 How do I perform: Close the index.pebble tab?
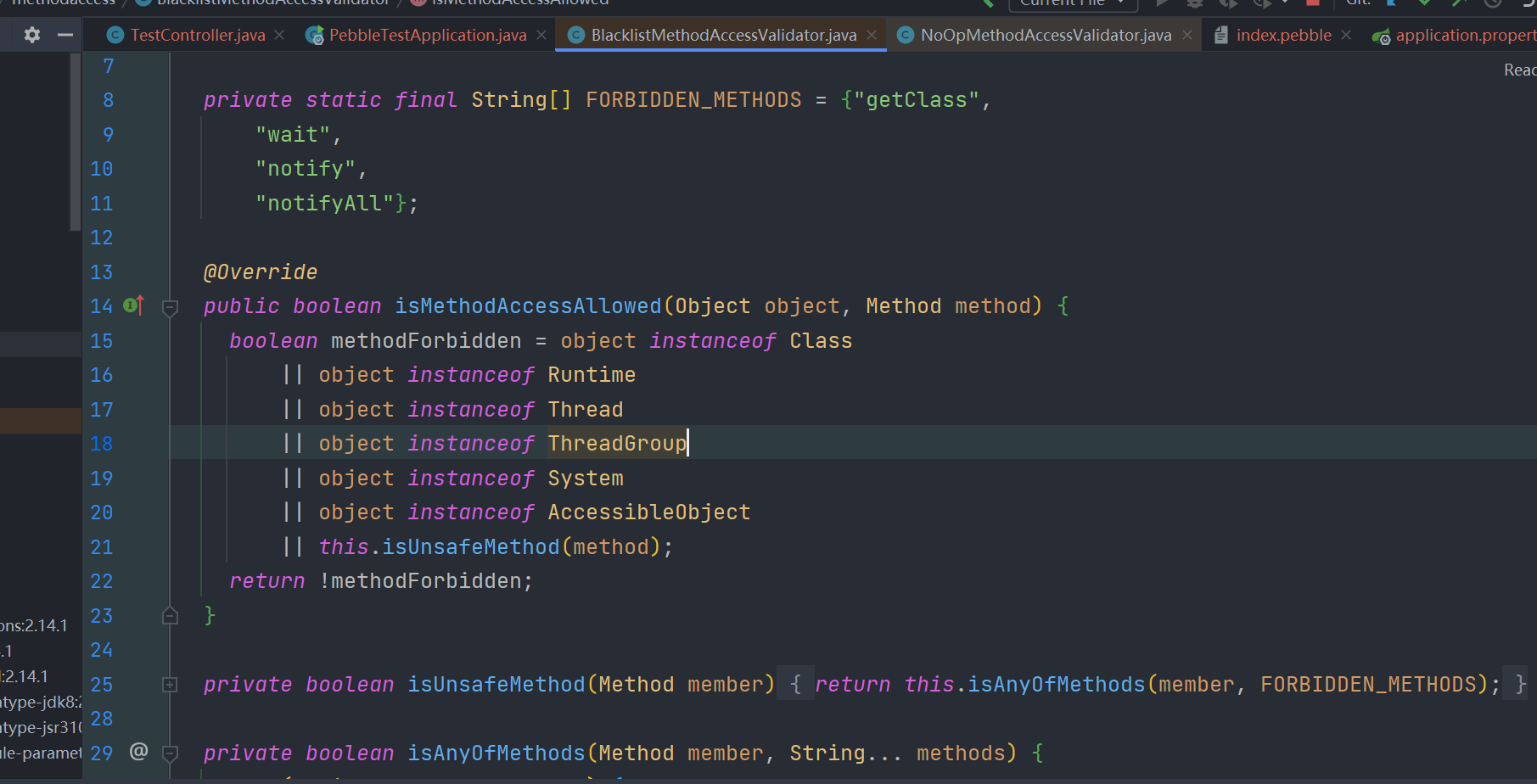tap(1346, 36)
